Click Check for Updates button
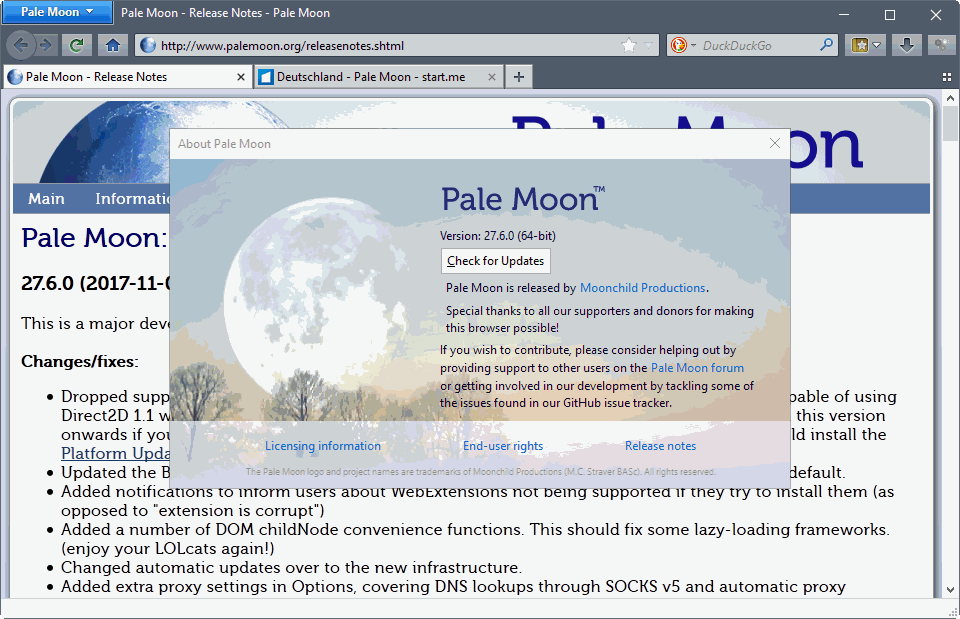The width and height of the screenshot is (960, 619). (495, 261)
